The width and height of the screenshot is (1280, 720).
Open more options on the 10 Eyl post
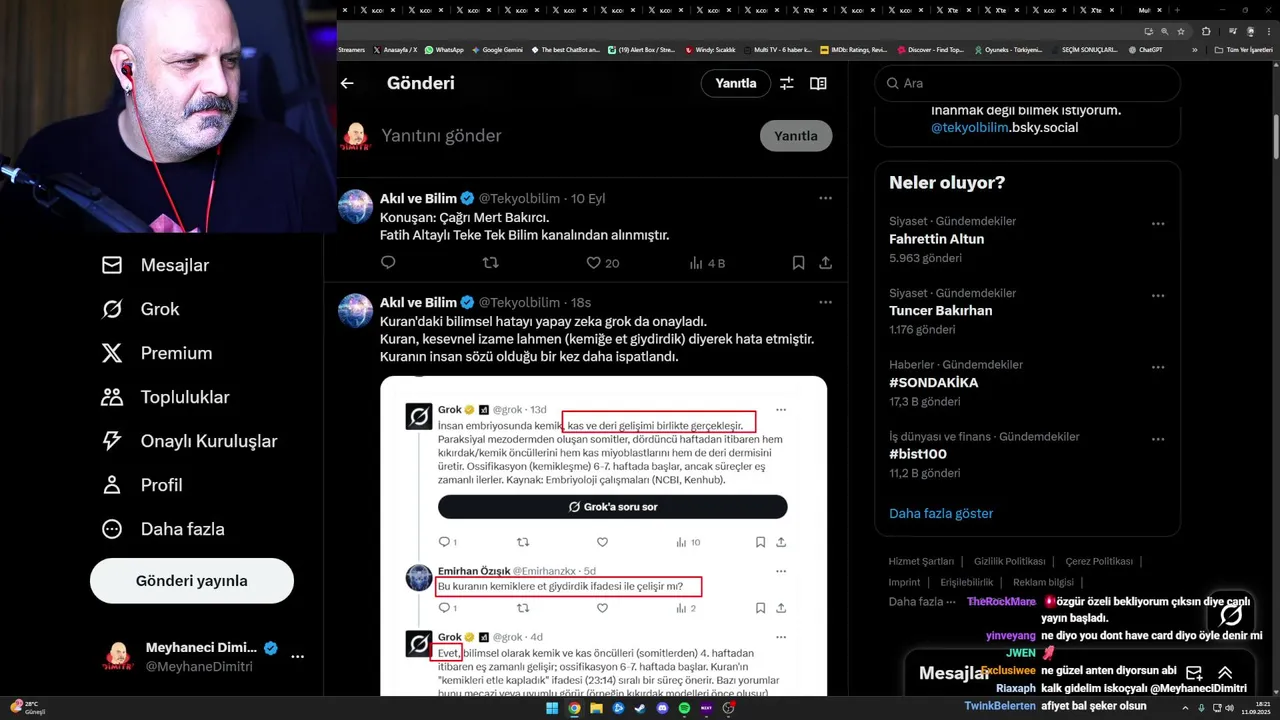pyautogui.click(x=825, y=198)
